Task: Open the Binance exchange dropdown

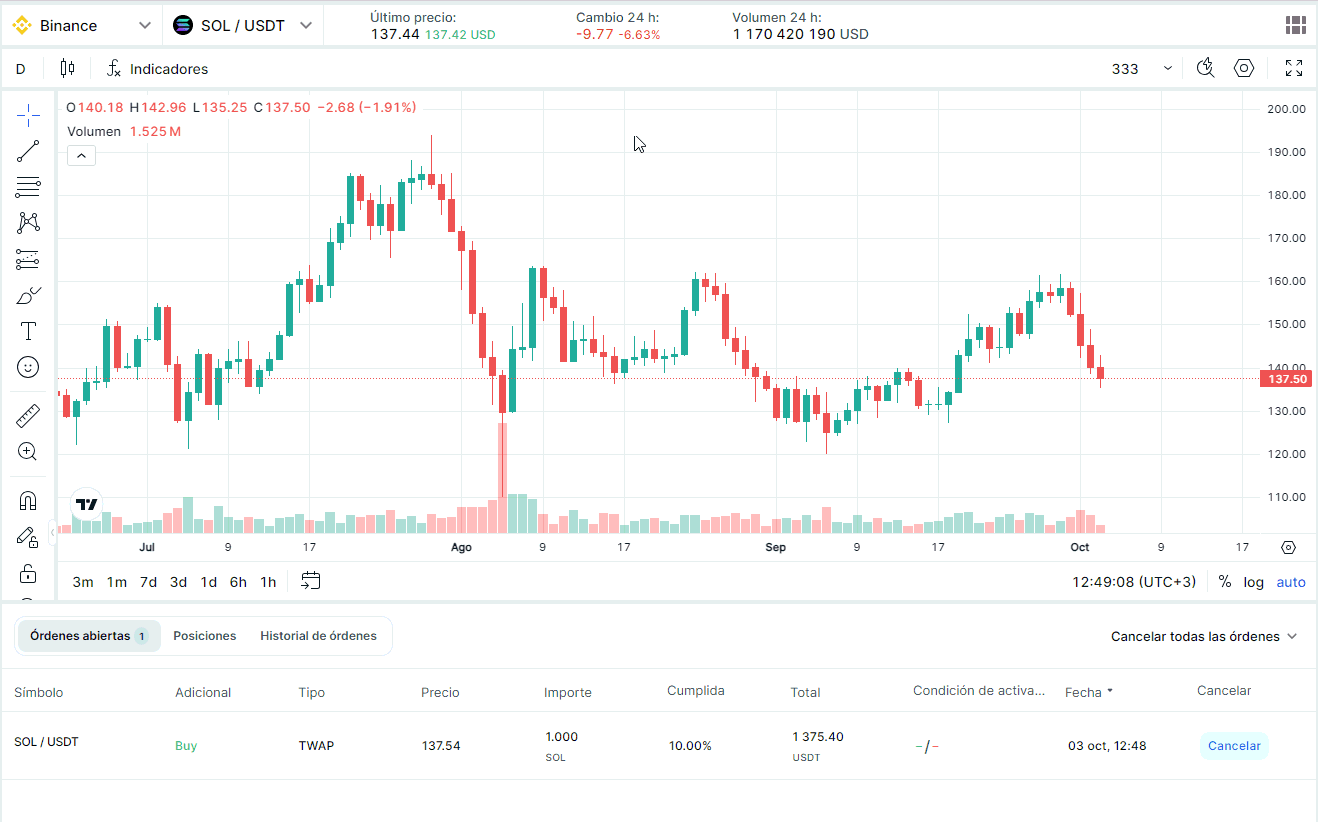Action: pyautogui.click(x=82, y=26)
